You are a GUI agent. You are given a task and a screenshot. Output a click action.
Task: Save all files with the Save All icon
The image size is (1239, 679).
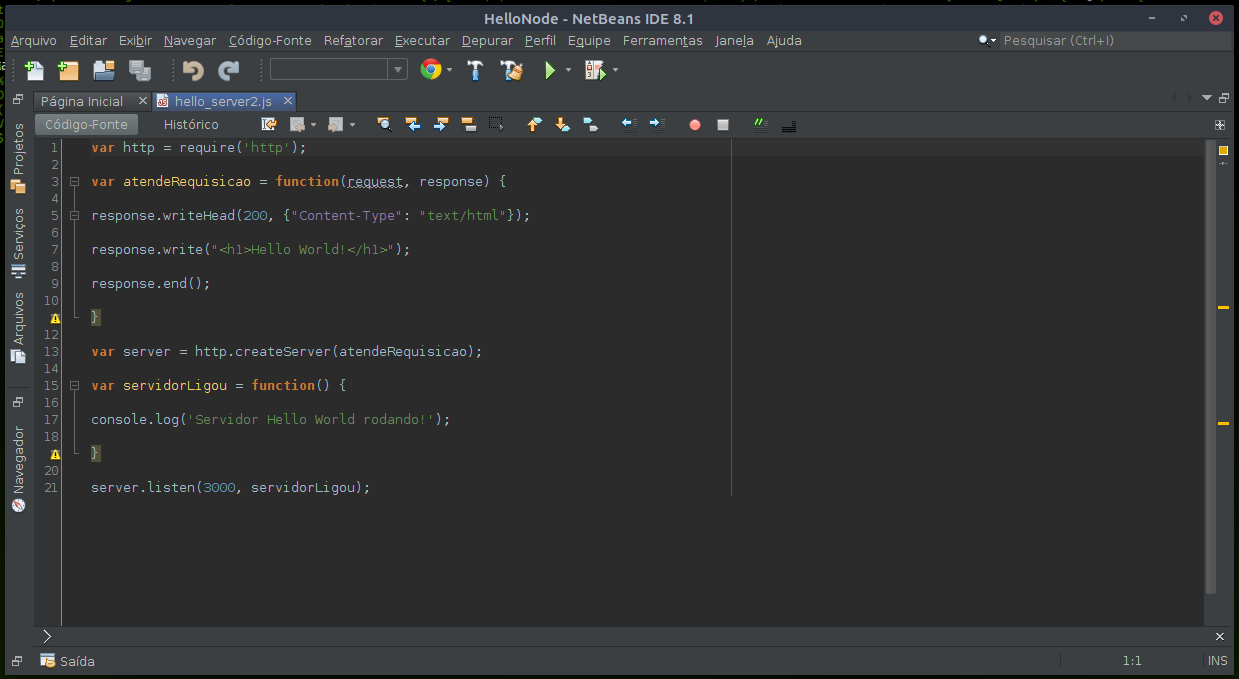coord(140,69)
